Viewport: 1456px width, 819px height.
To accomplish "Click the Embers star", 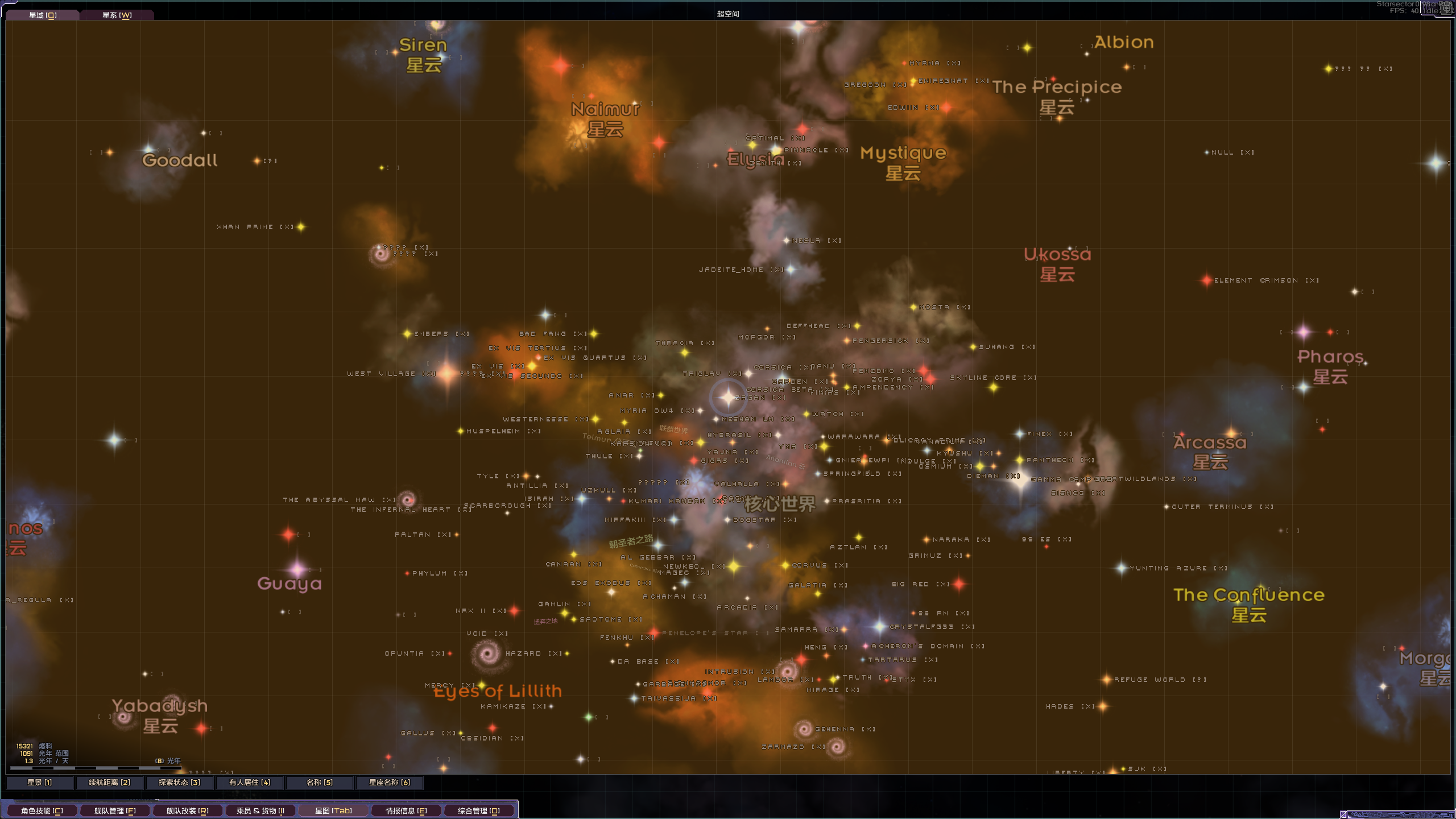I will click(x=407, y=334).
